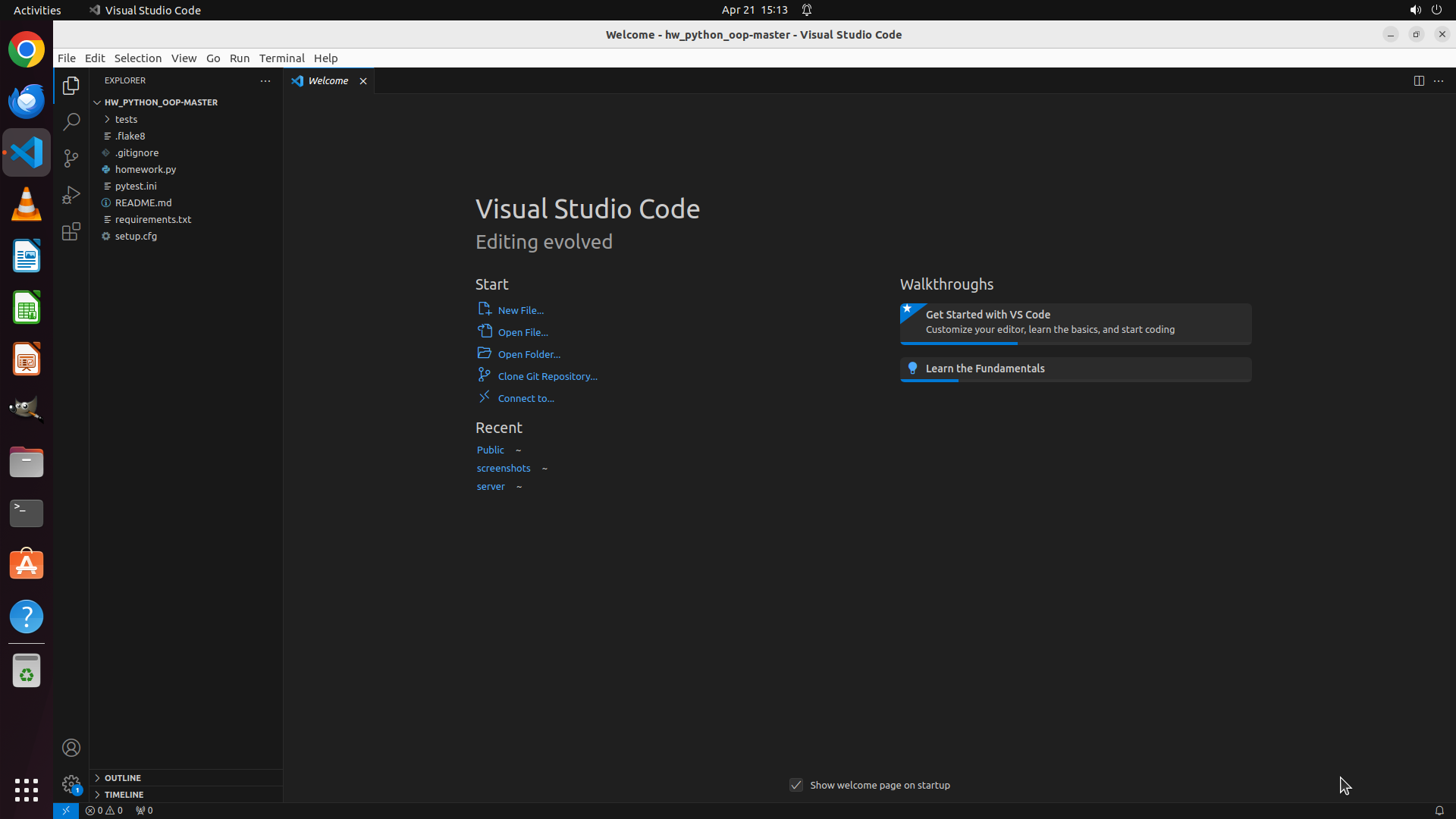The height and width of the screenshot is (819, 1456).
Task: Expand the Outline section
Action: 123,777
